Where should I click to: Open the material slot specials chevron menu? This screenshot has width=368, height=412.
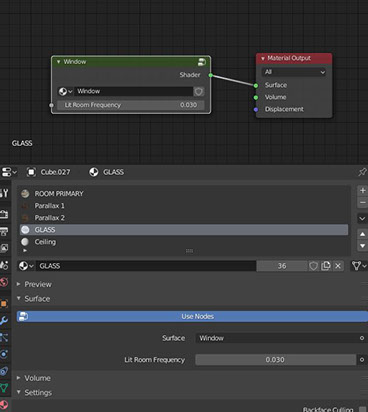362,219
